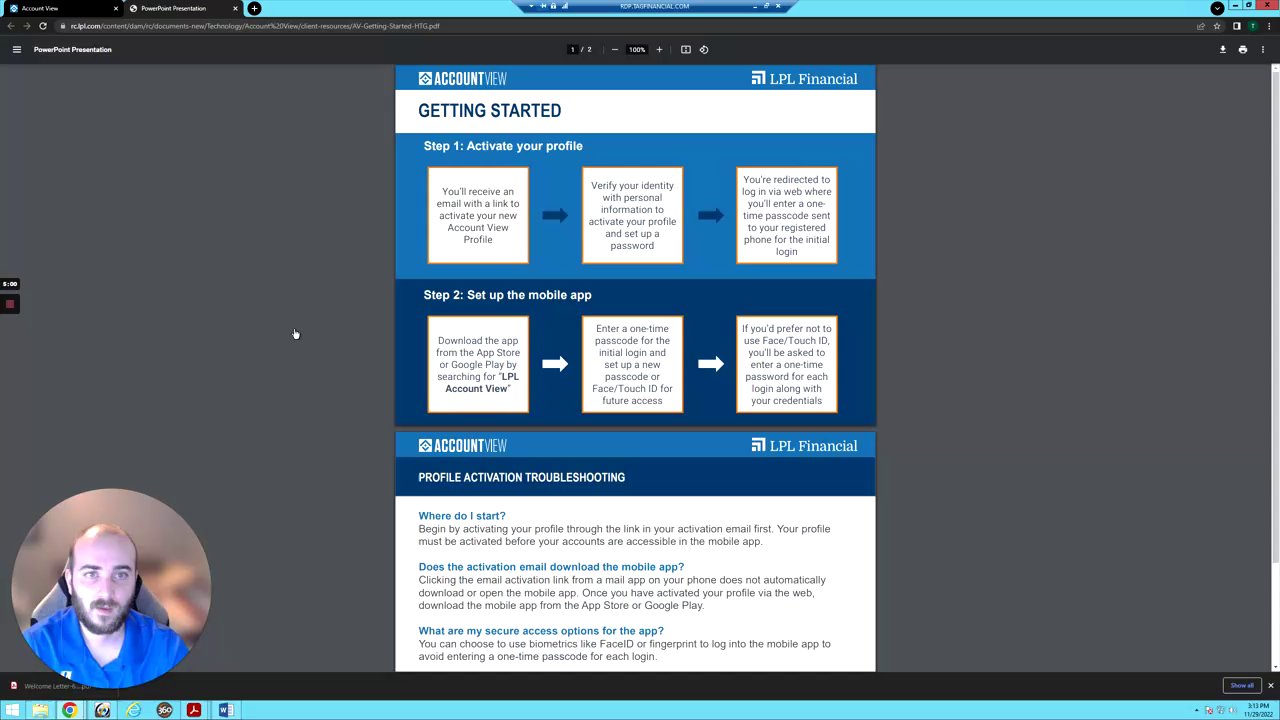This screenshot has width=1280, height=720.
Task: Click the 'Step 1: Activate your profile' heading
Action: pos(503,146)
